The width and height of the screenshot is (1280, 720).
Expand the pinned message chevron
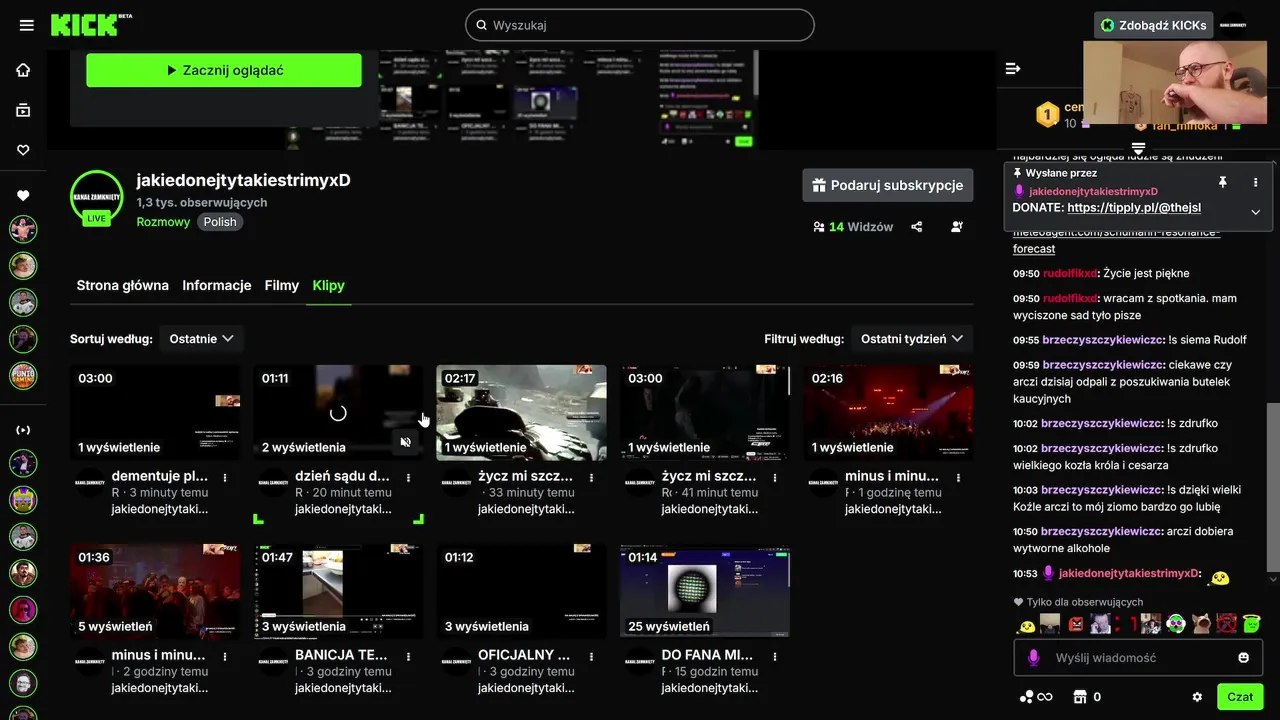click(1255, 212)
